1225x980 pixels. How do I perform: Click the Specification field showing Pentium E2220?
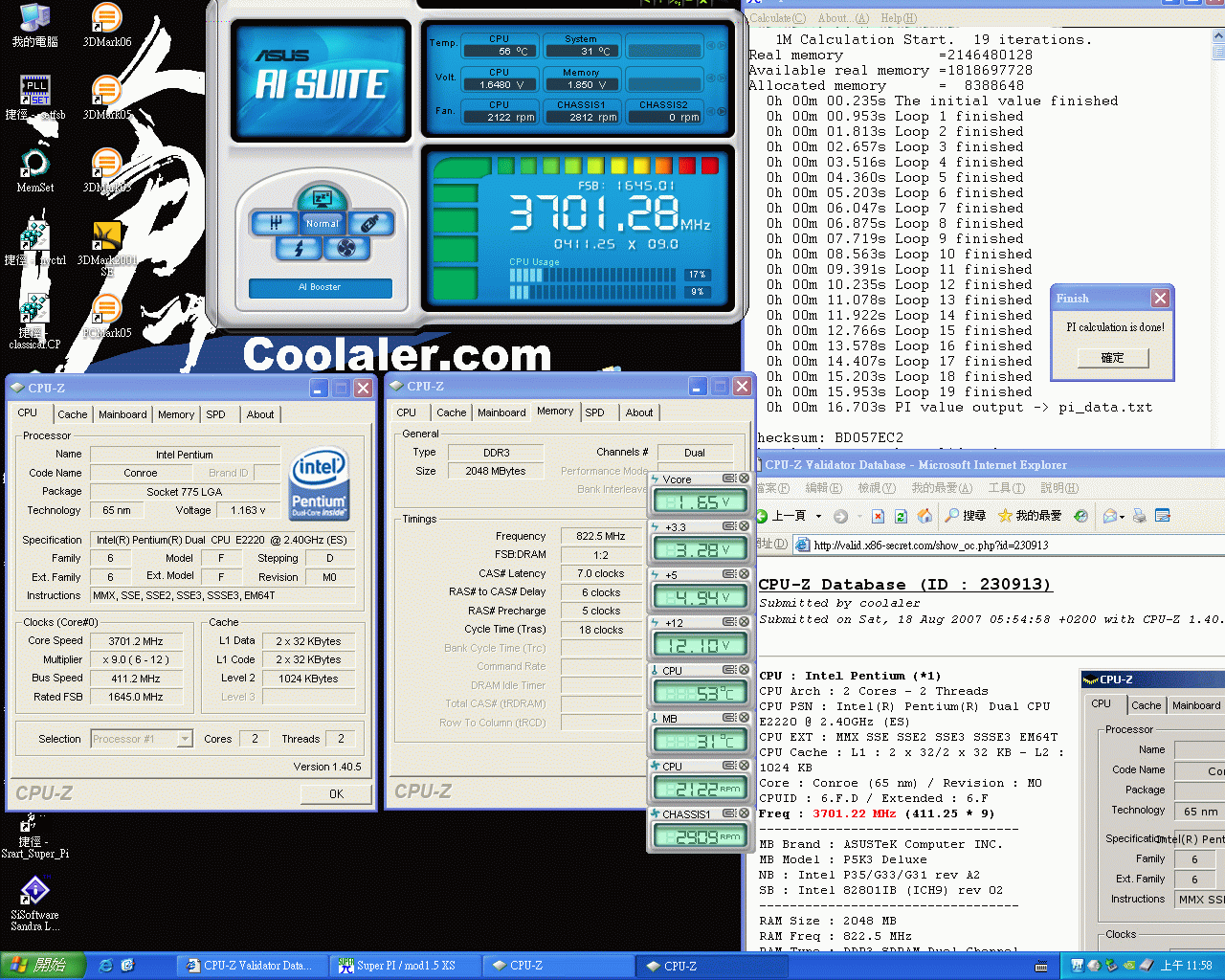click(x=223, y=540)
